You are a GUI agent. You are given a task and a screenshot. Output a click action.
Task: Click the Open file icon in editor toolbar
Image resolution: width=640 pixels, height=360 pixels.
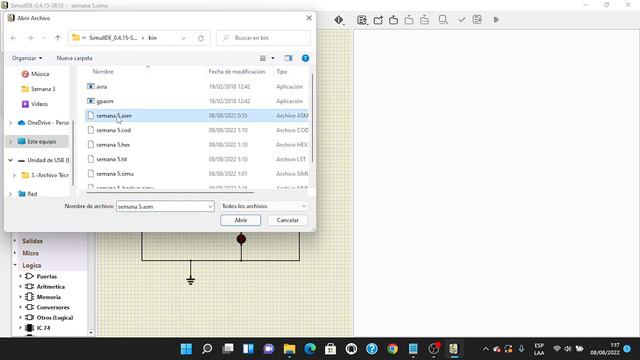tap(393, 20)
